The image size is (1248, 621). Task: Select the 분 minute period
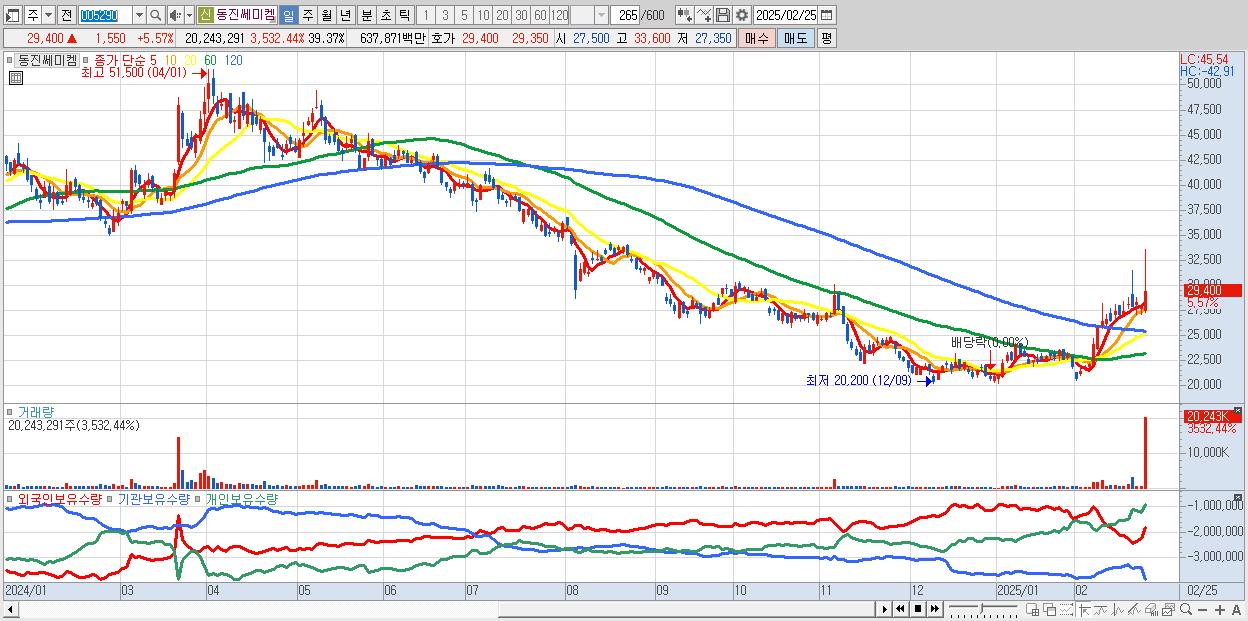[367, 15]
